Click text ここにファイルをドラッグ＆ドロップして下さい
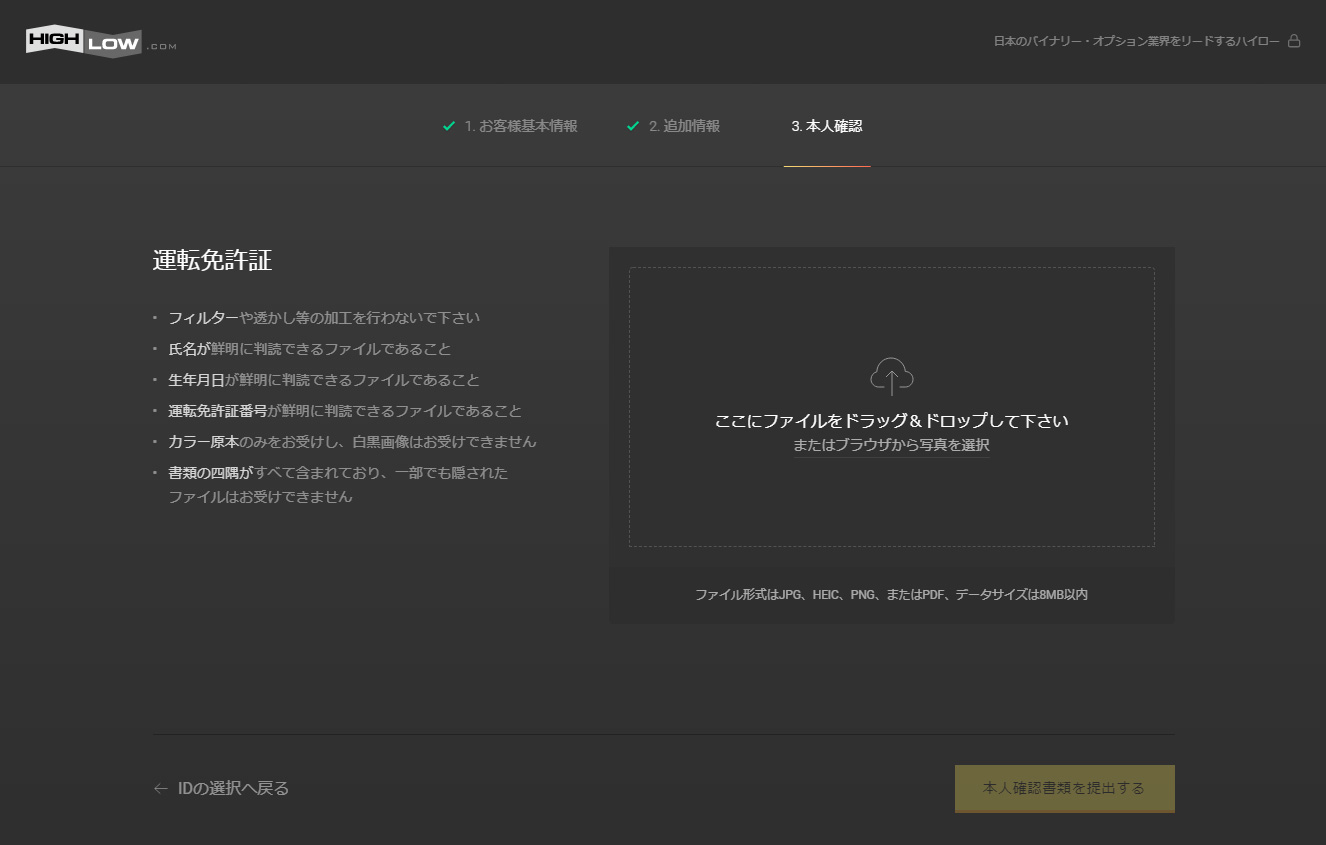This screenshot has width=1326, height=845. point(892,421)
